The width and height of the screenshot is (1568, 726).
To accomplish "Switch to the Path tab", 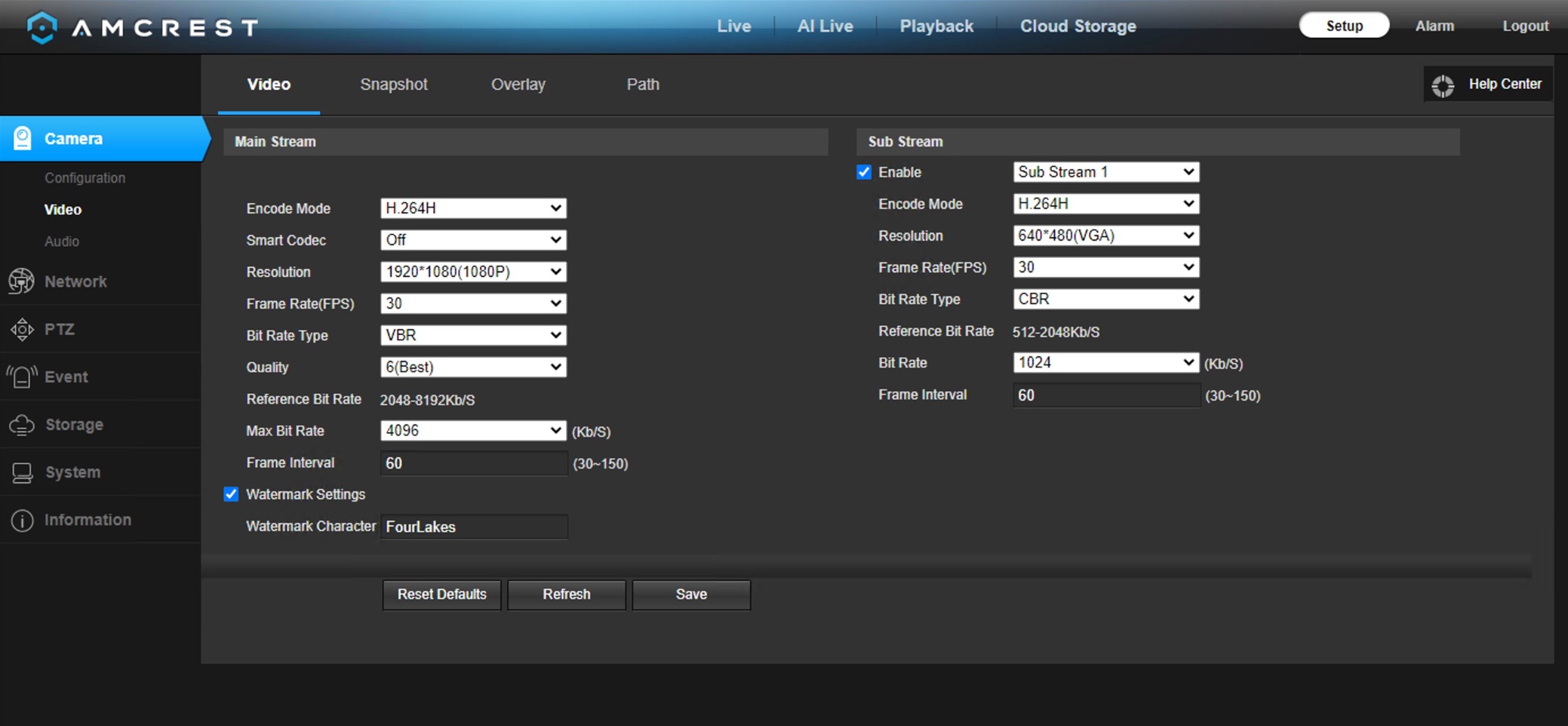I will click(x=643, y=85).
